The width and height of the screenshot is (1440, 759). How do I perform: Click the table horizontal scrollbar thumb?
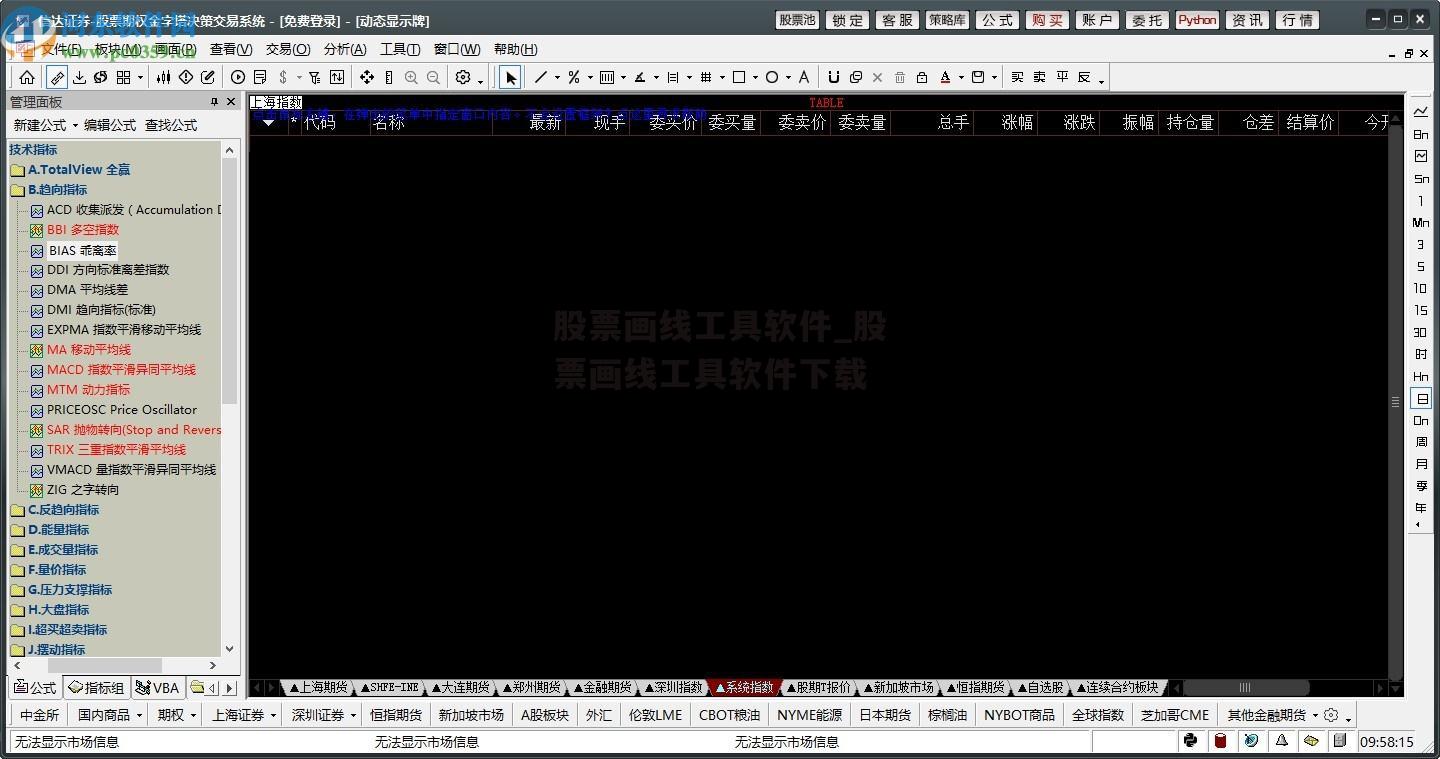coord(1246,687)
